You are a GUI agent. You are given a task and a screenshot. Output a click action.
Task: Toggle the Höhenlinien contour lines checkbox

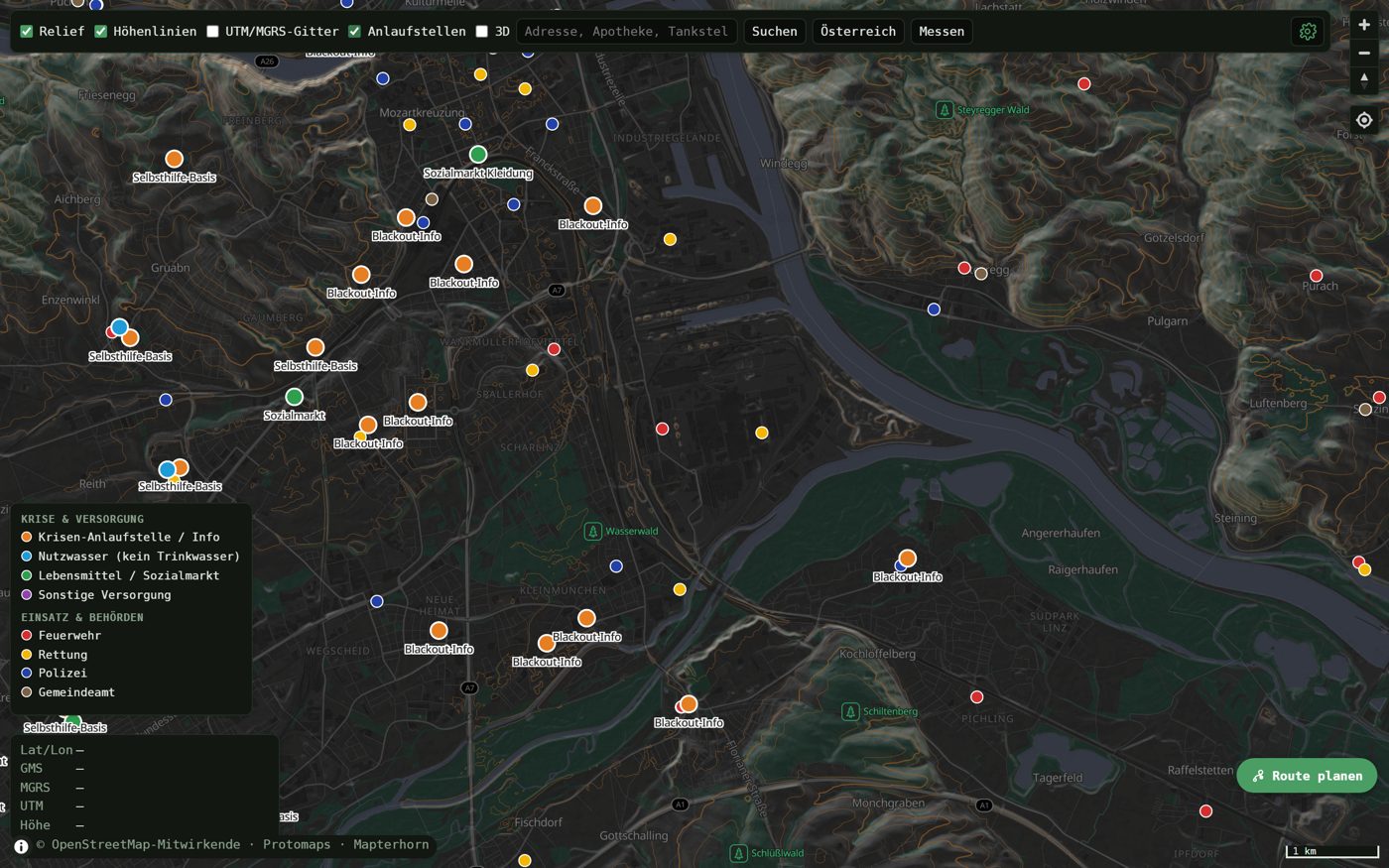coord(101,32)
